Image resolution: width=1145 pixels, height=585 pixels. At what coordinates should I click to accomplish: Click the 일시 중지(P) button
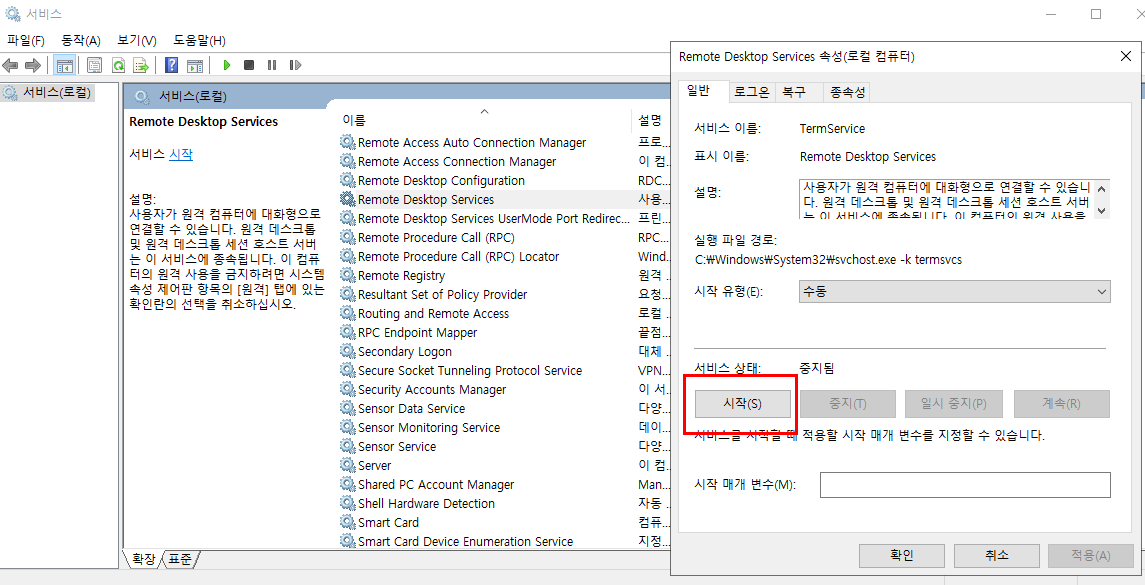954,403
